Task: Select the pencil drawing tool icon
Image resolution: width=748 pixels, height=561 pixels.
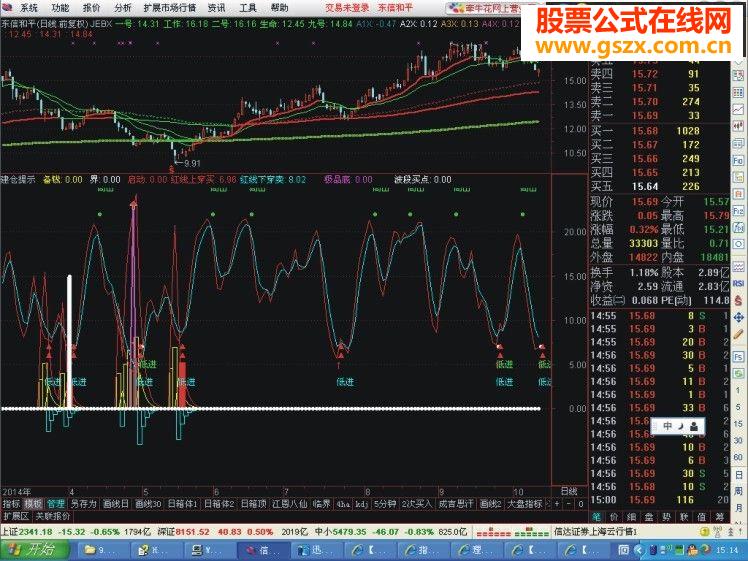Action: pyautogui.click(x=738, y=336)
